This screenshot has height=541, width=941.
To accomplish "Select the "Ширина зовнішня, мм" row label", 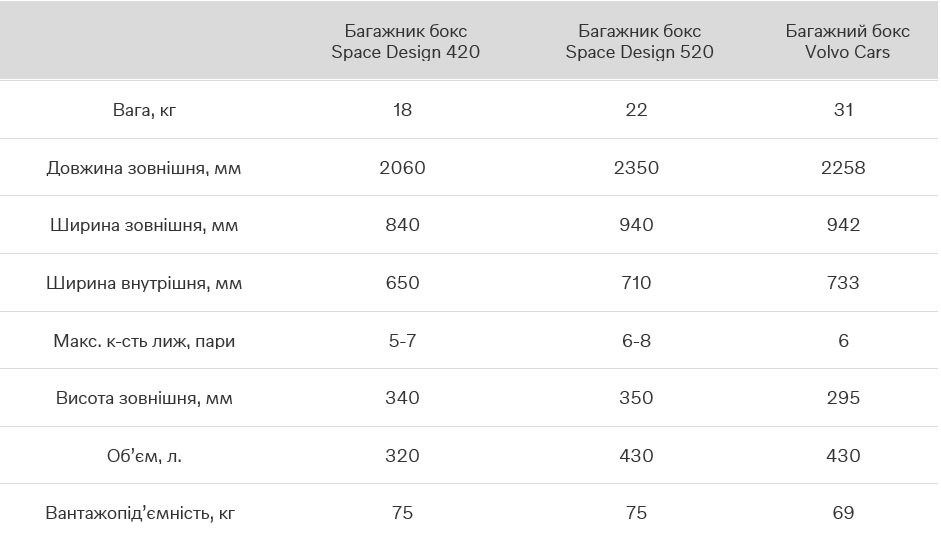I will [144, 225].
